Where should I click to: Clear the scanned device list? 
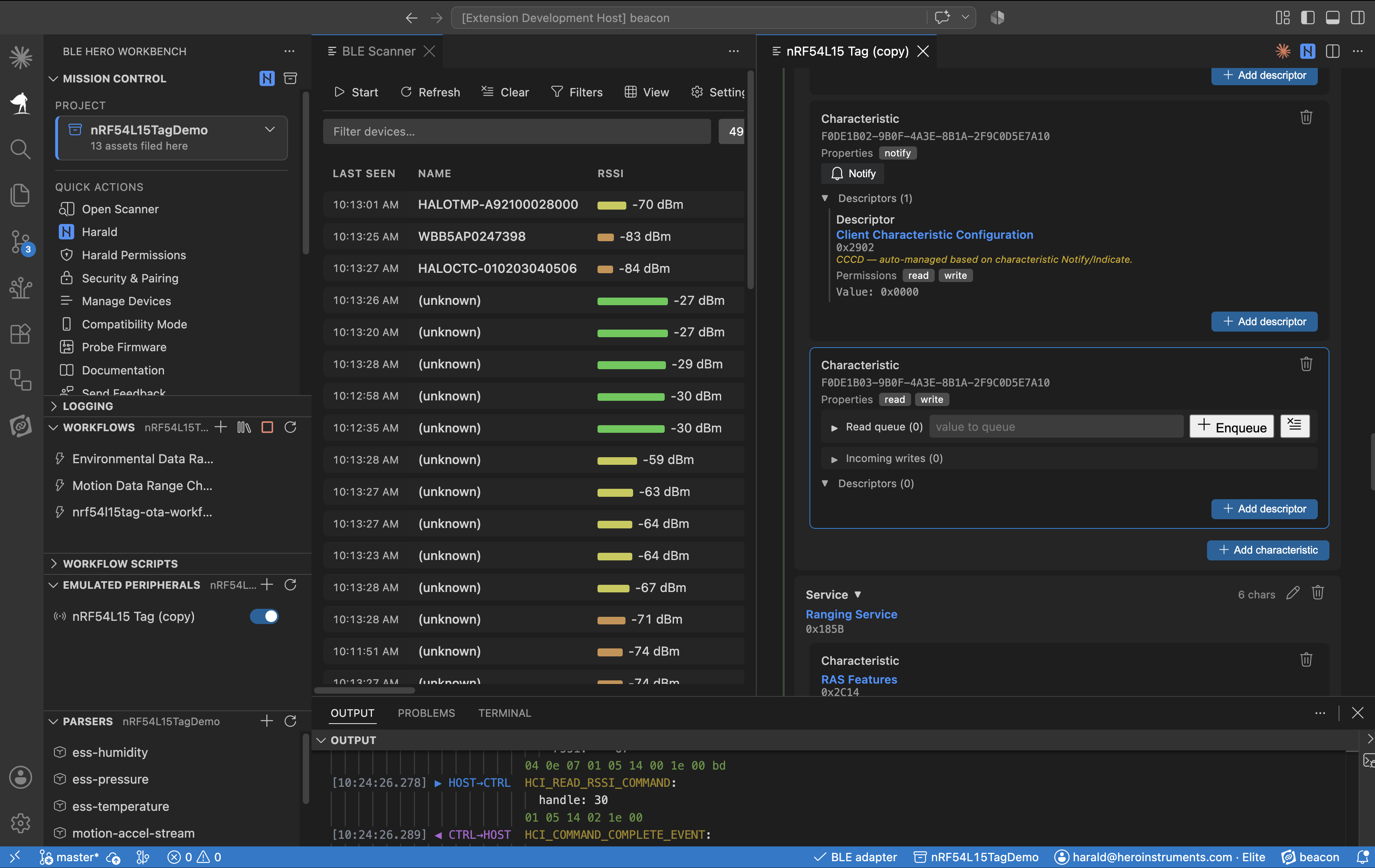tap(506, 92)
